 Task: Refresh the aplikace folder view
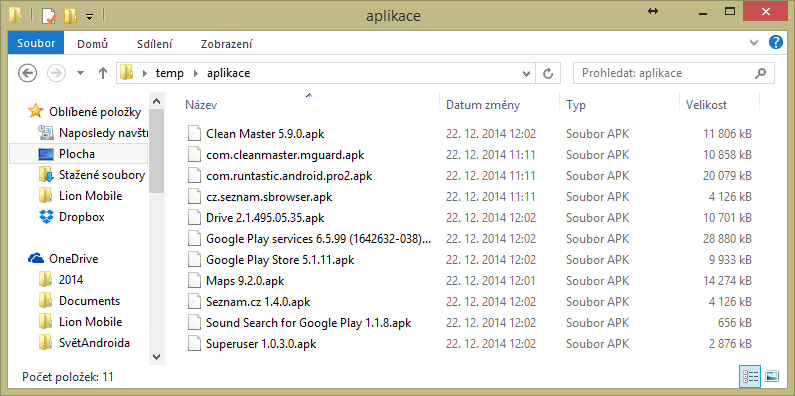tap(548, 74)
